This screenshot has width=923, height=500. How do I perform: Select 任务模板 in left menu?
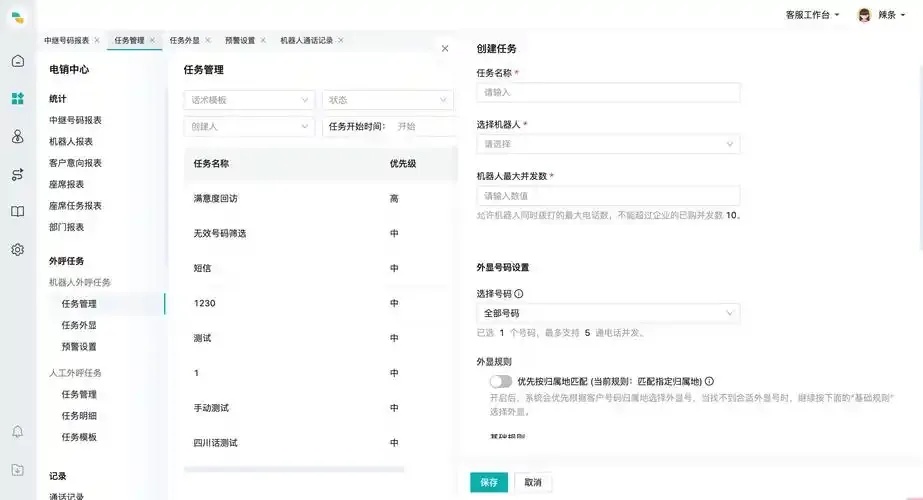[79, 437]
